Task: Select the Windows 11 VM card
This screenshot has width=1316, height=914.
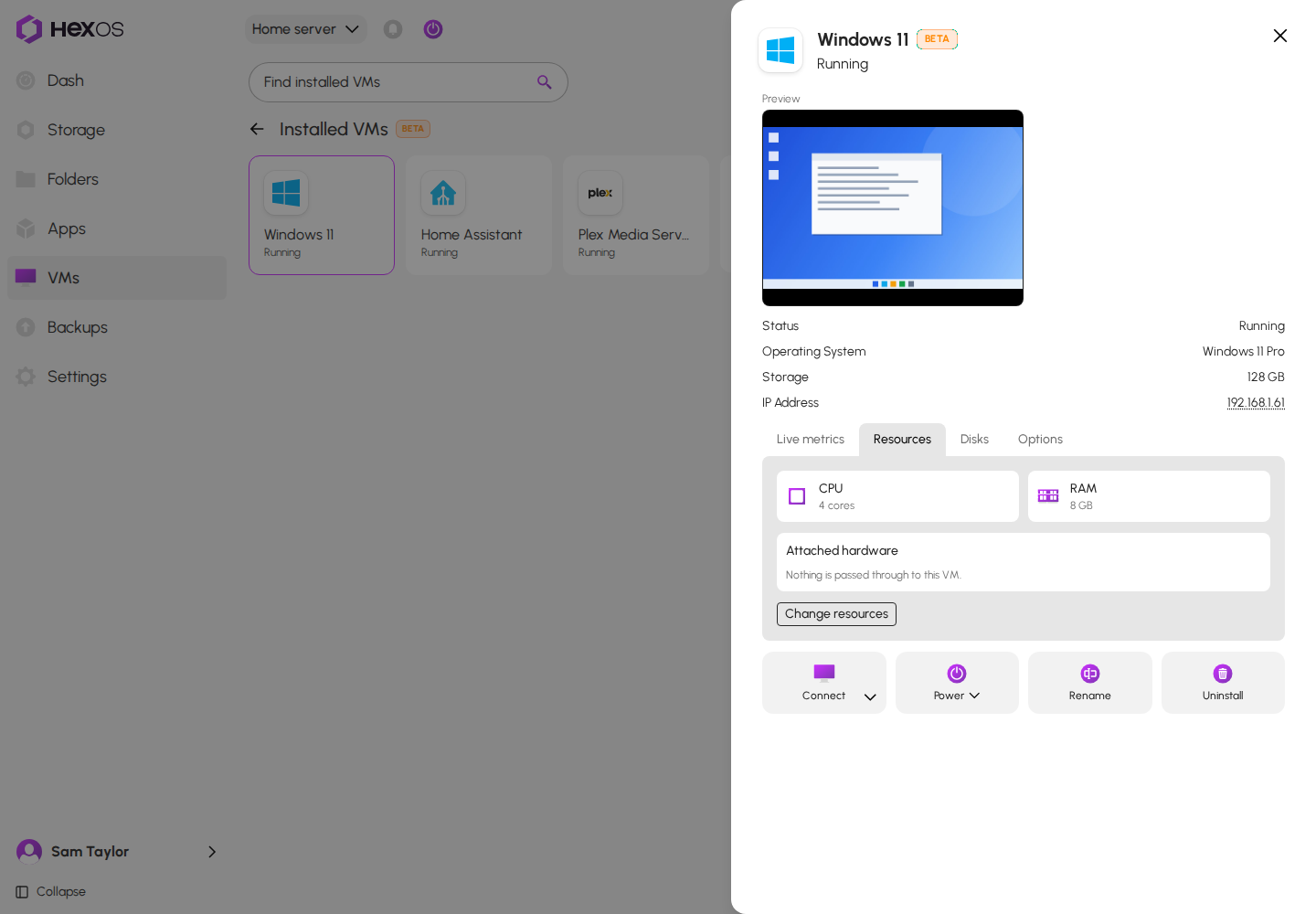Action: click(322, 216)
